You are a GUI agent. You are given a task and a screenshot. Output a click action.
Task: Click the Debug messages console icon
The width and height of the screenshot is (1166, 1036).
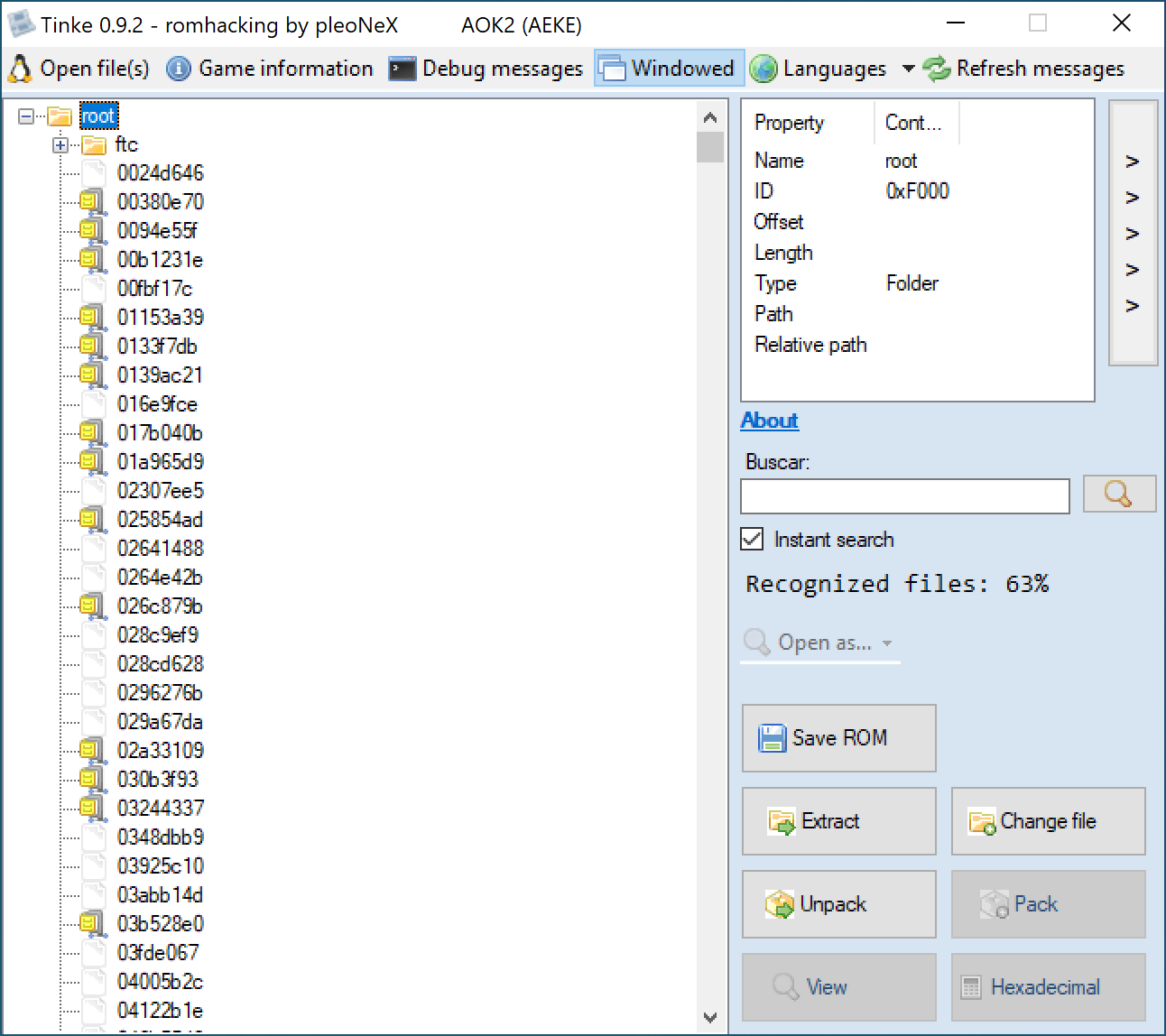[x=403, y=69]
